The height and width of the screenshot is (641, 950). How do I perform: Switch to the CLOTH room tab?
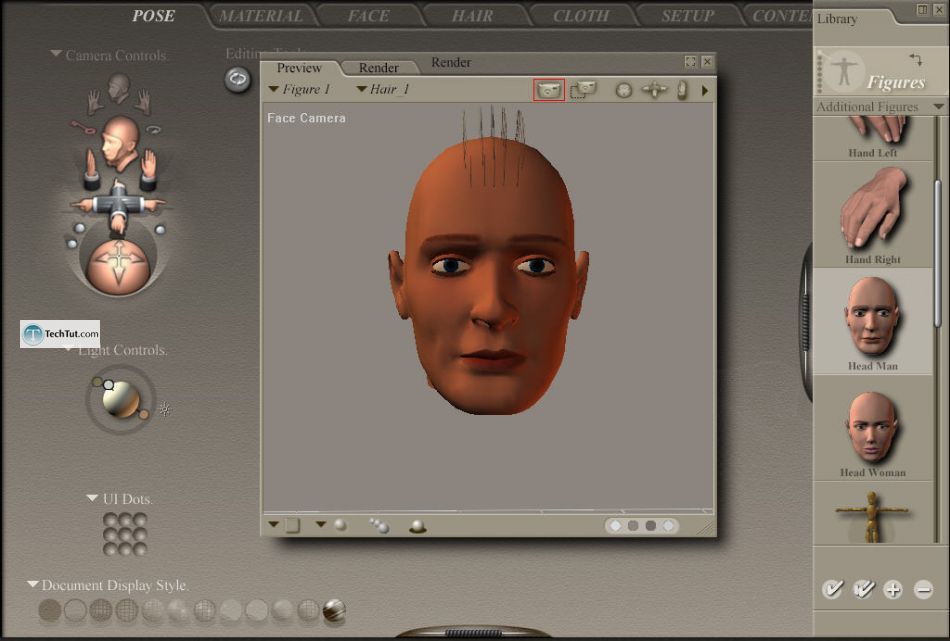pyautogui.click(x=581, y=16)
